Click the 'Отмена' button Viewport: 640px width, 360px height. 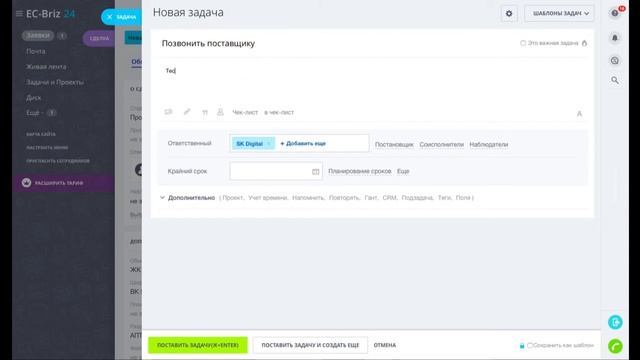coord(384,345)
